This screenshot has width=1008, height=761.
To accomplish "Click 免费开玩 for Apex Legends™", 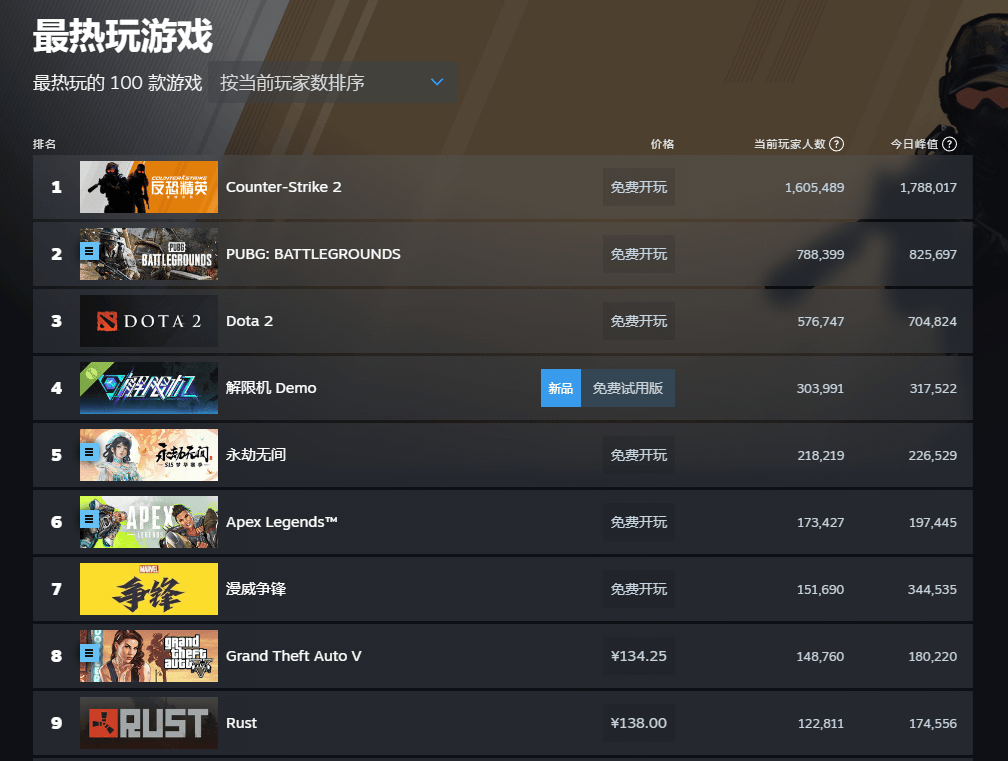I will tap(638, 522).
